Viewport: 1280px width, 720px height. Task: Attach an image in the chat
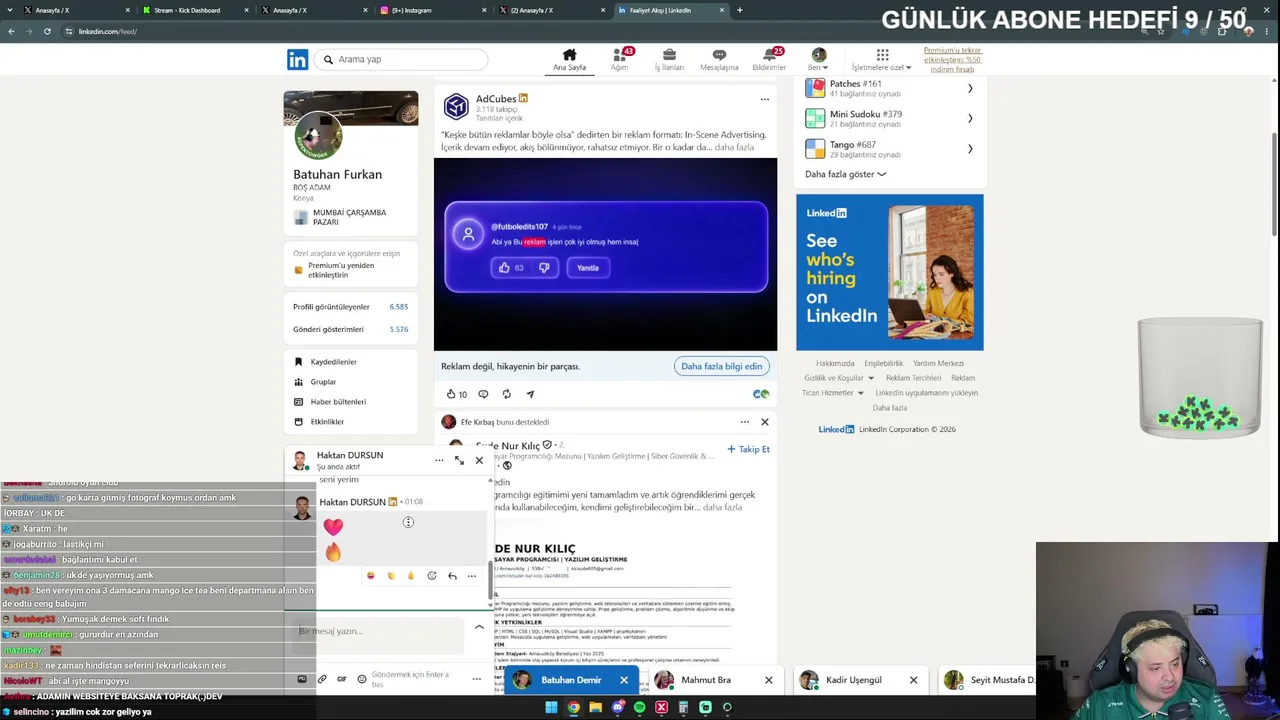(302, 679)
